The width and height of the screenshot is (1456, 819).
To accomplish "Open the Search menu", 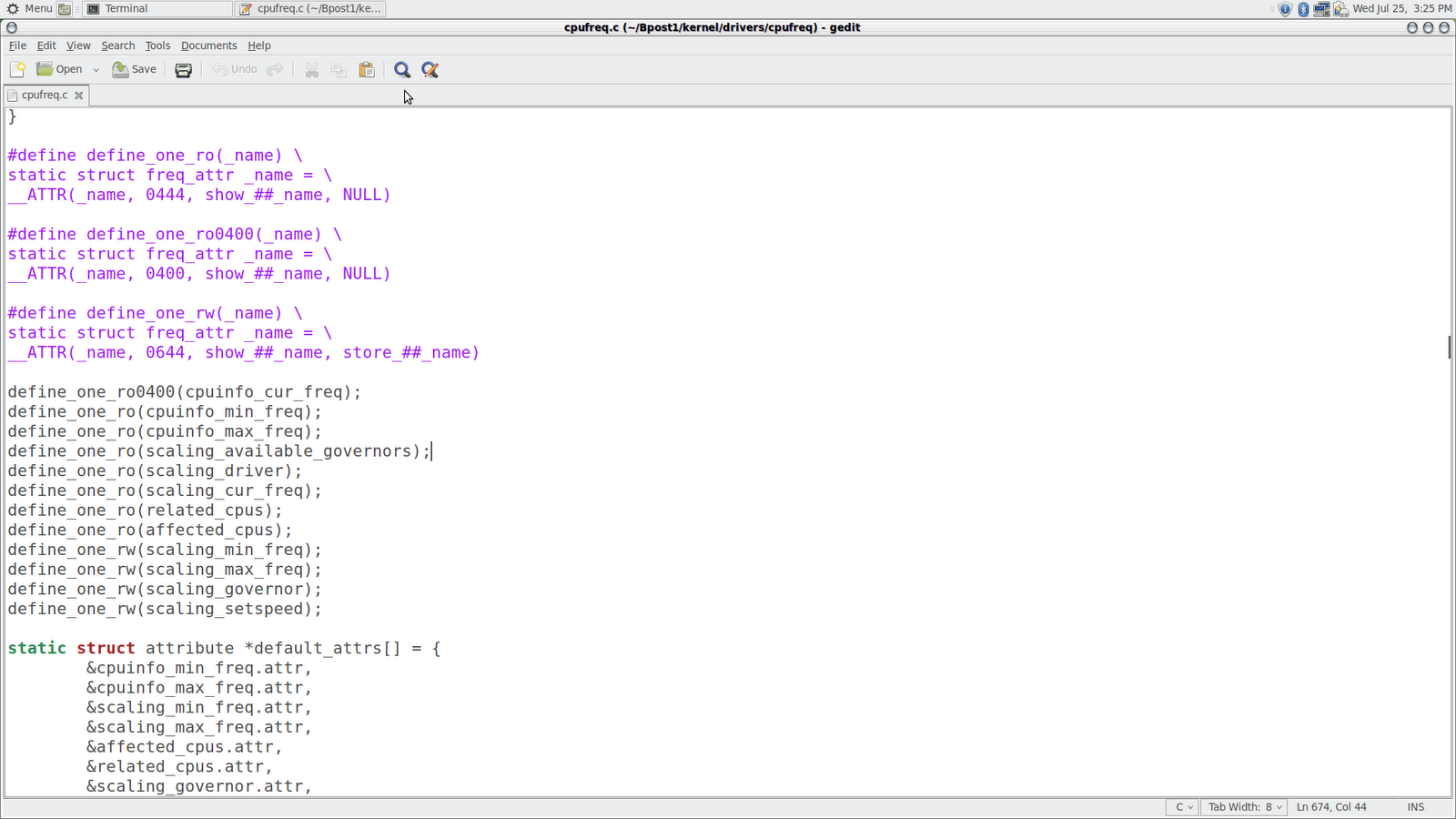I will pyautogui.click(x=117, y=45).
